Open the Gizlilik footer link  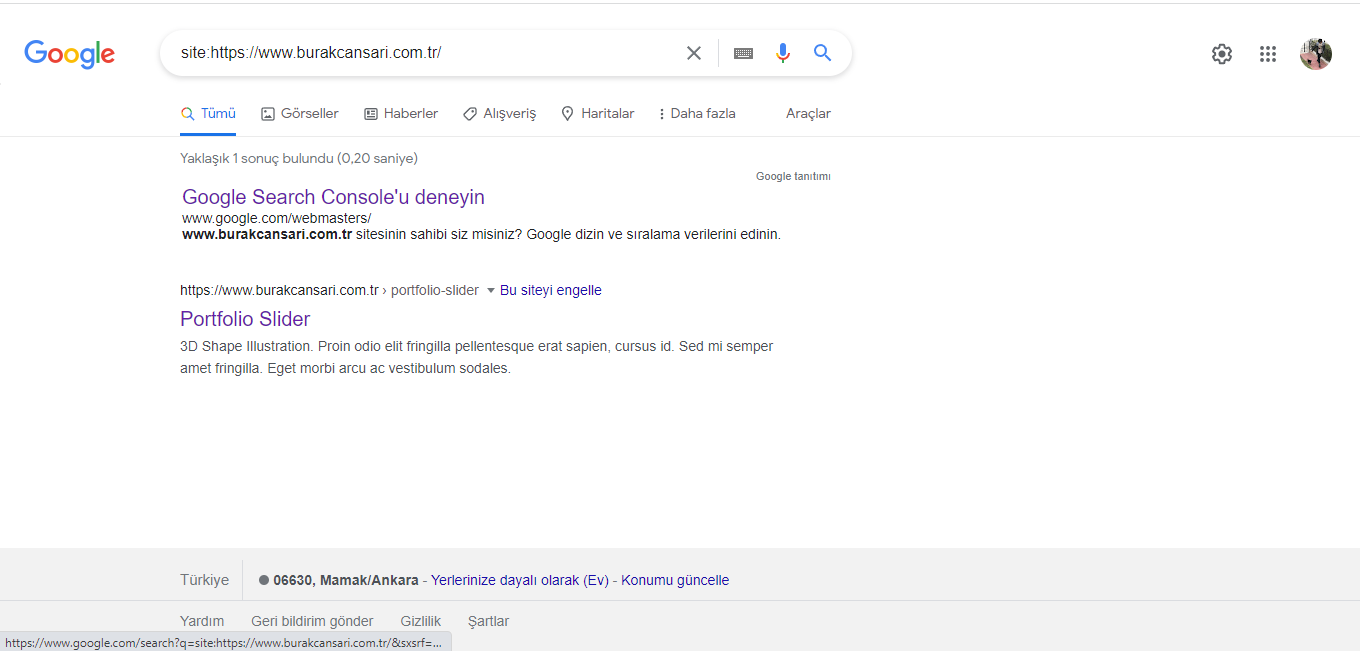click(x=420, y=621)
